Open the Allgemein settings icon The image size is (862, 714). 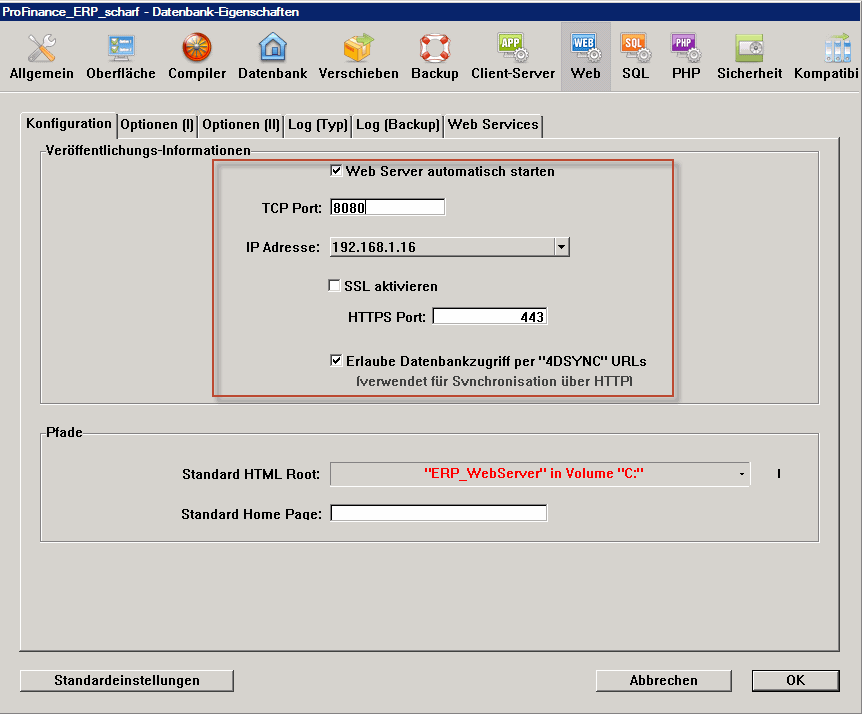click(41, 56)
